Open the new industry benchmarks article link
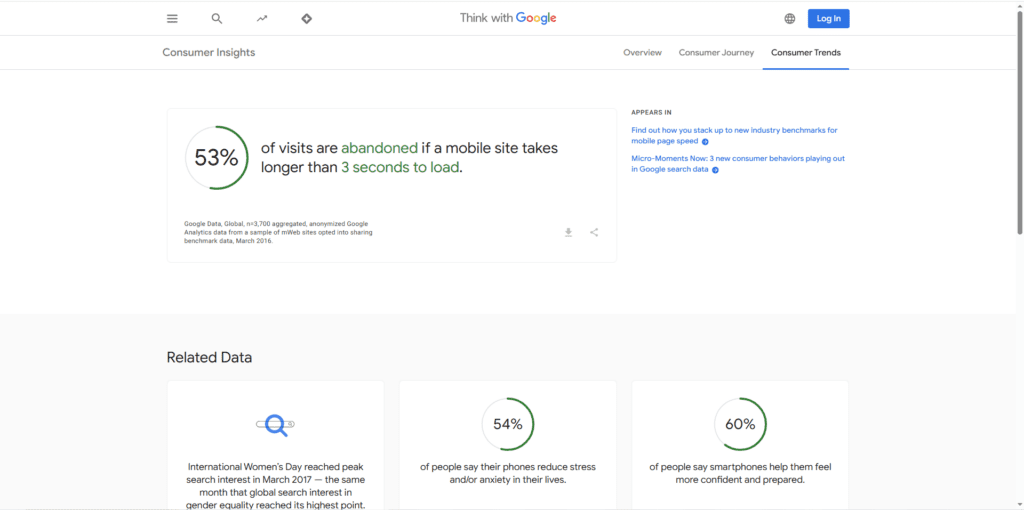 (x=734, y=130)
